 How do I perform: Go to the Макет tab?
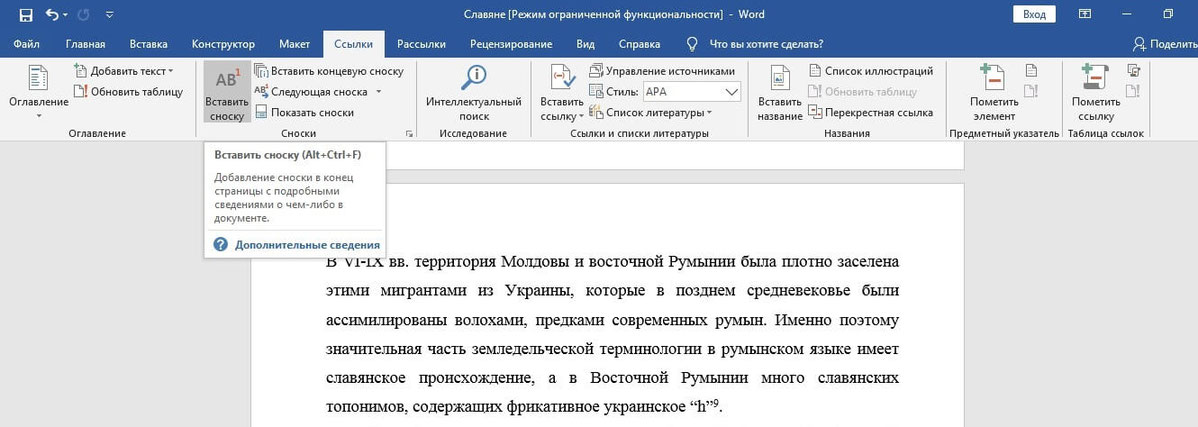(x=294, y=44)
